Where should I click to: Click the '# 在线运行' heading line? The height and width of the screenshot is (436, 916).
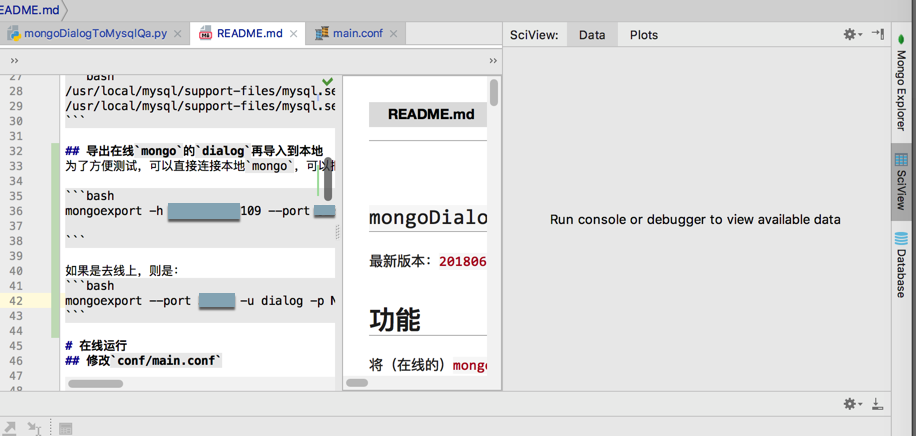[96, 346]
